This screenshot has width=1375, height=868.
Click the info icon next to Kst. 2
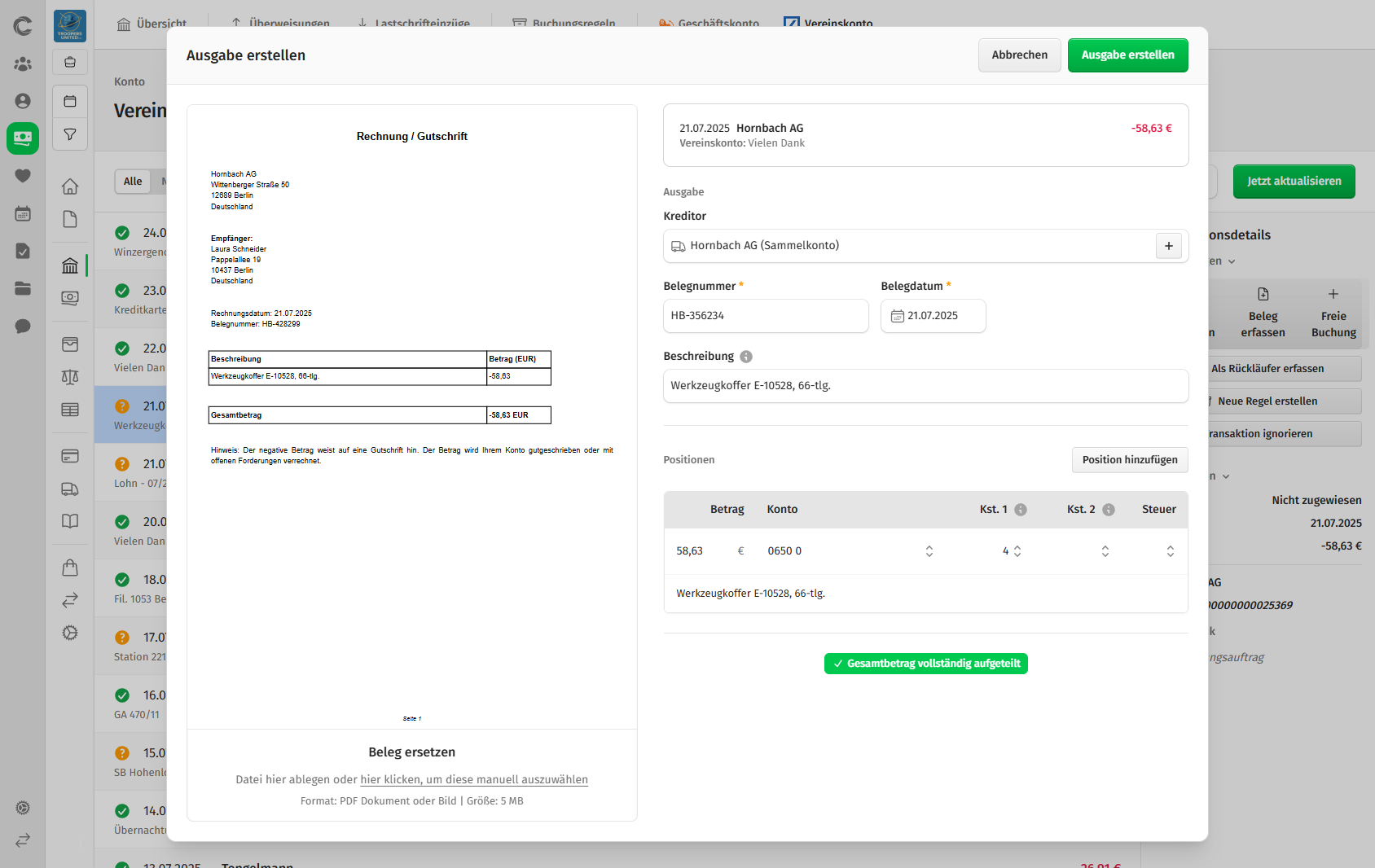(1109, 510)
